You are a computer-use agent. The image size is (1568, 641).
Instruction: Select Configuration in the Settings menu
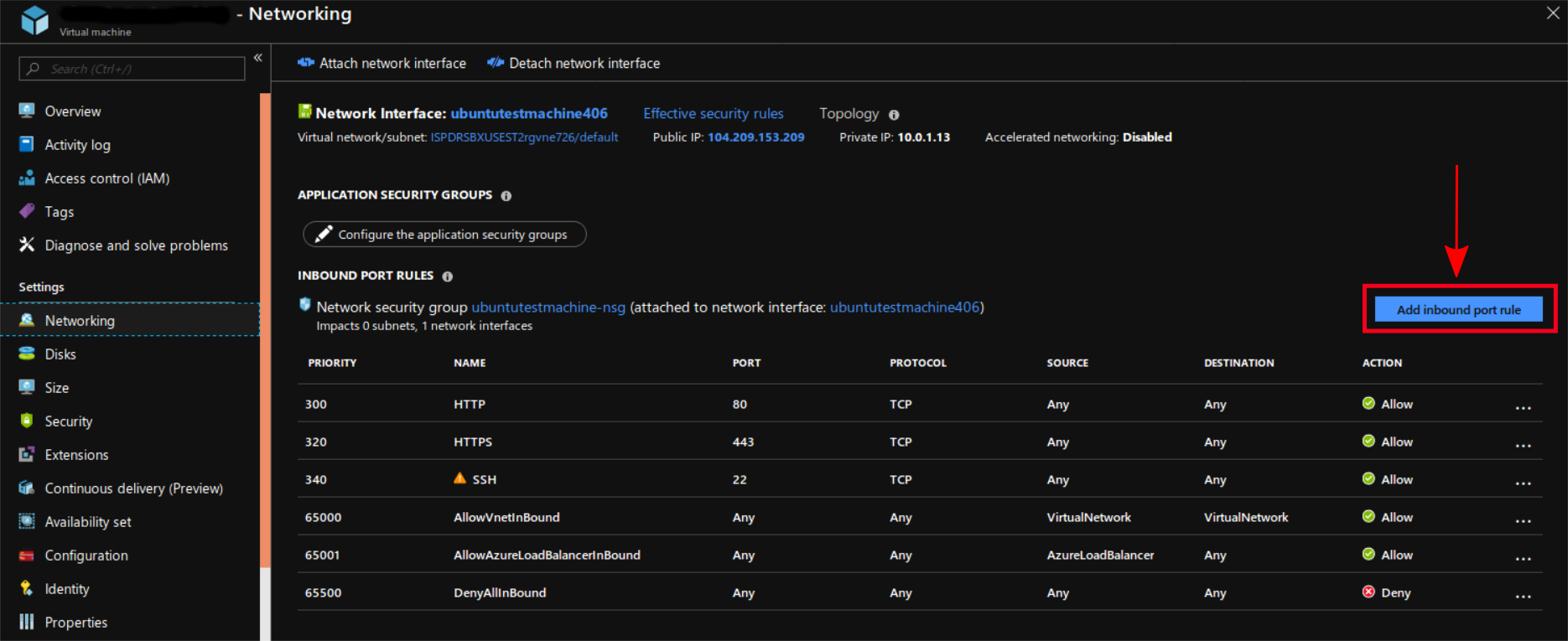(x=86, y=556)
